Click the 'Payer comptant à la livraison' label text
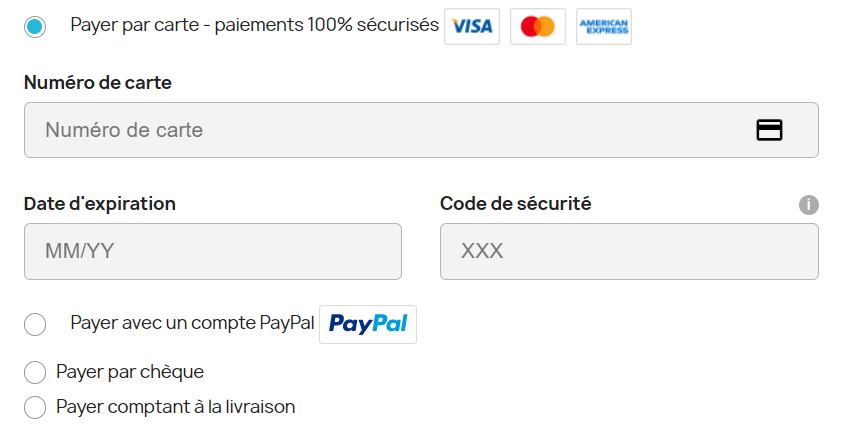This screenshot has width=848, height=437. coord(175,407)
